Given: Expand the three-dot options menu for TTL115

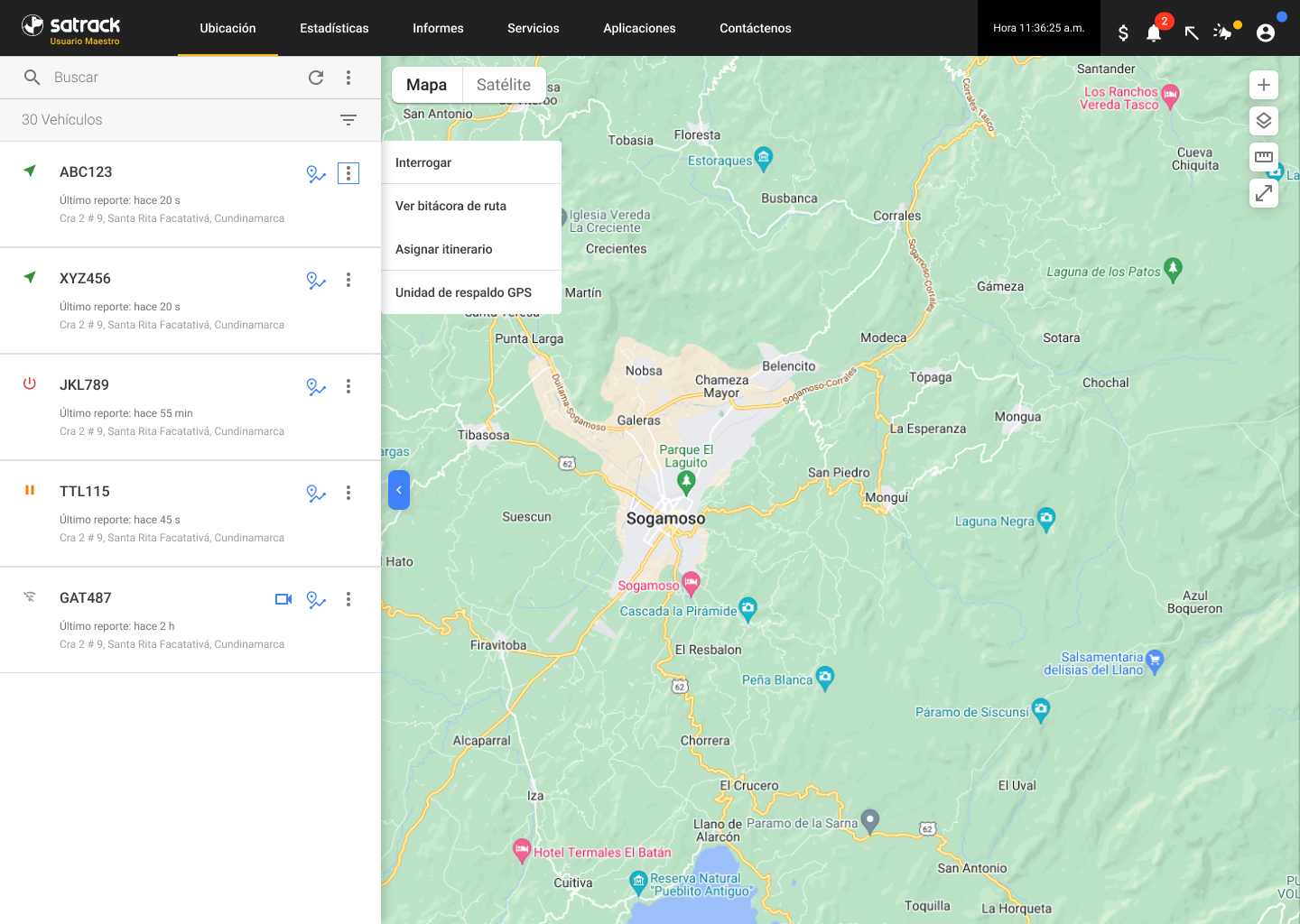Looking at the screenshot, I should click(348, 493).
